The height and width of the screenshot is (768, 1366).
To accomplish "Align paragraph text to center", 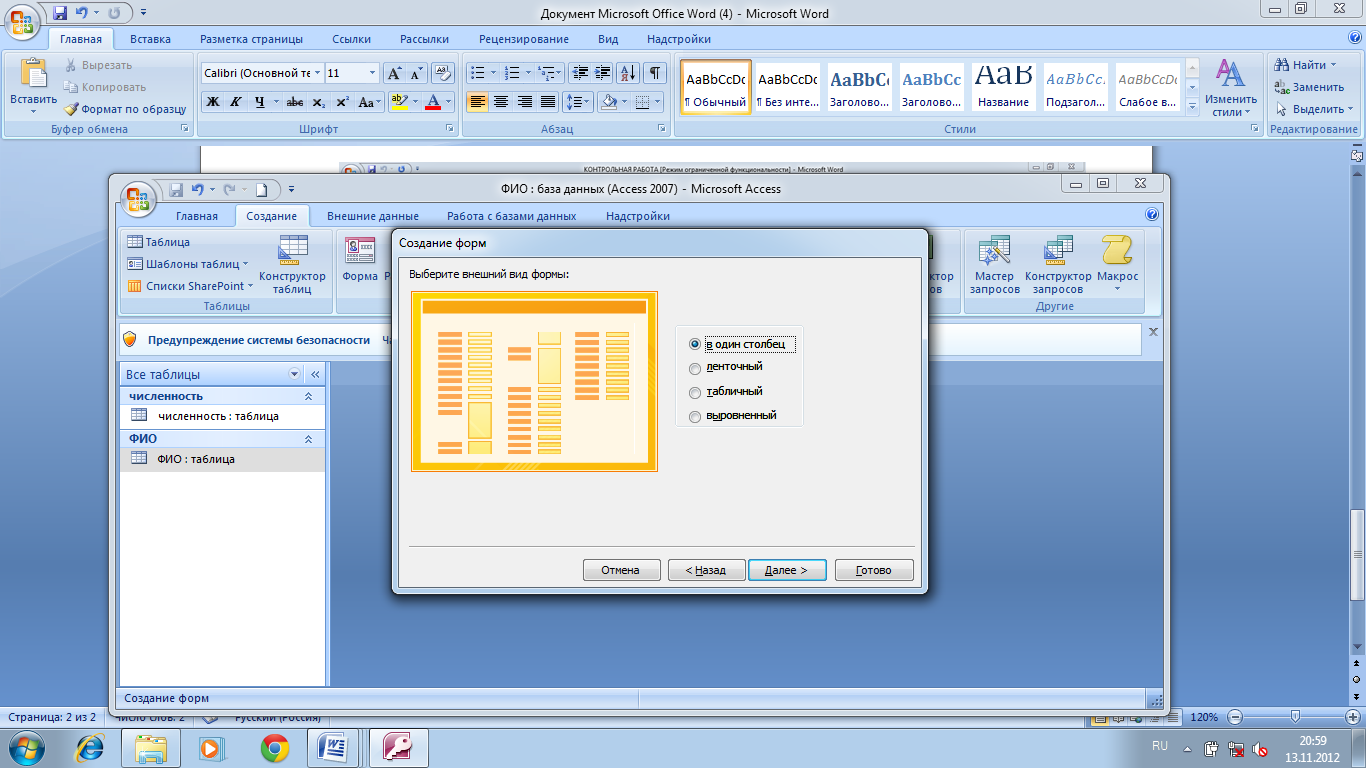I will [x=500, y=102].
